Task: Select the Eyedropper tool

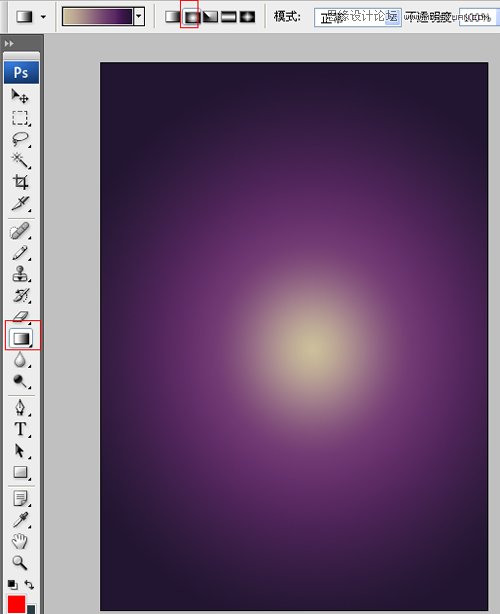Action: pos(20,520)
